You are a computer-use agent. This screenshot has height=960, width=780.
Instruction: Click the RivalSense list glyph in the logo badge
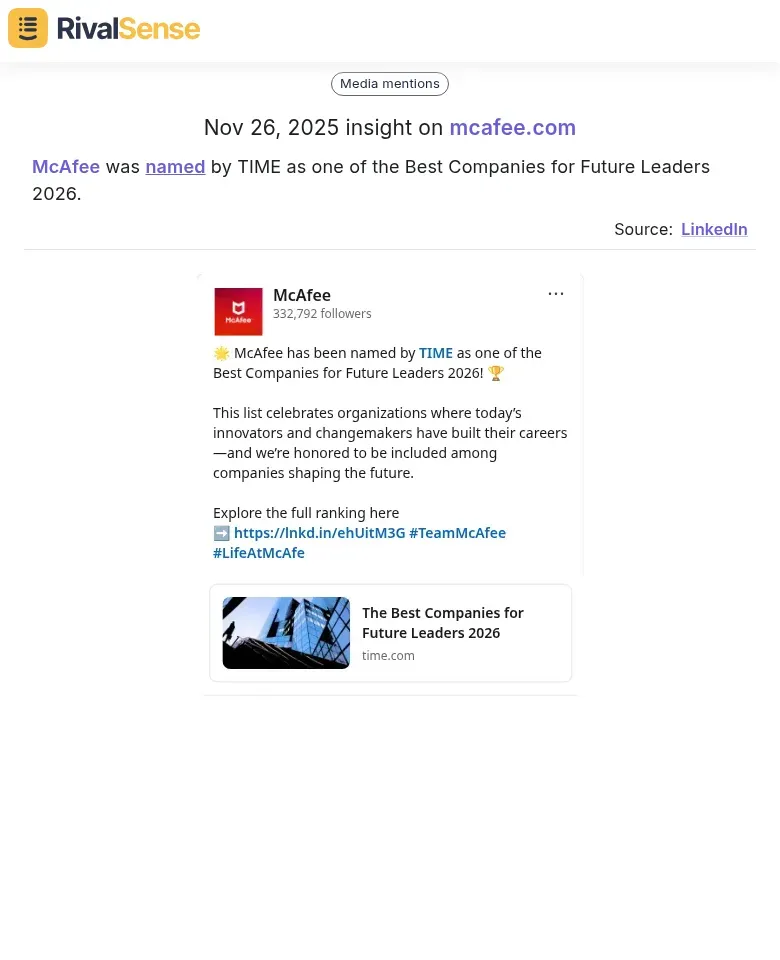coord(27,27)
